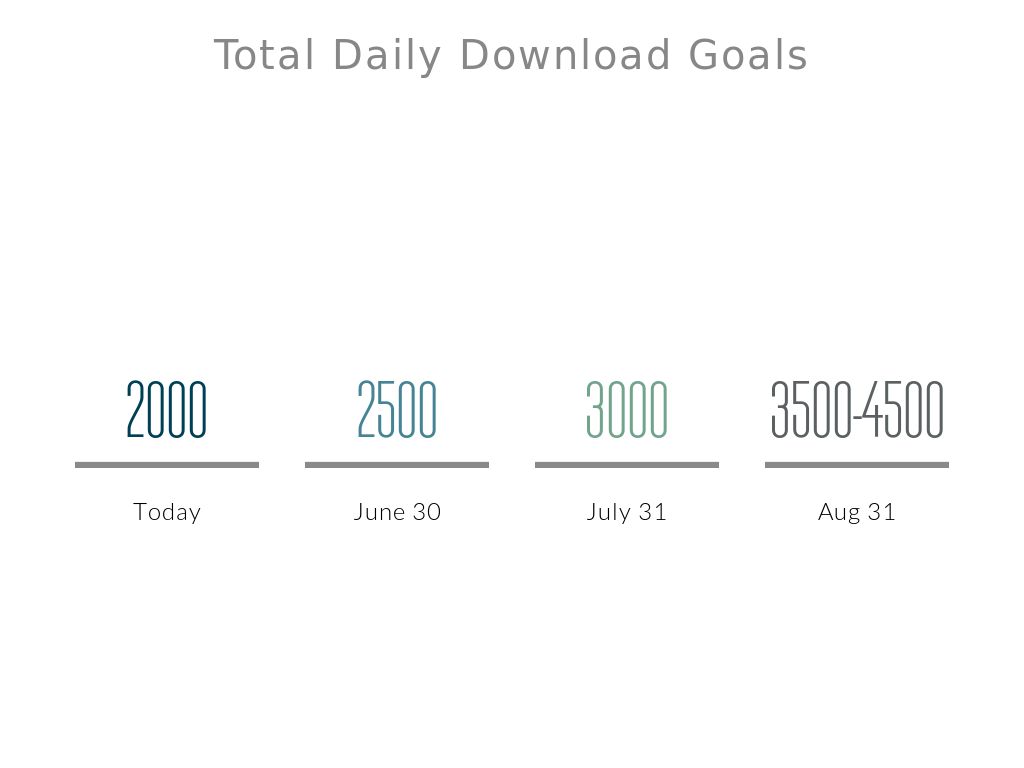Select the teal 2500 number
1024x768 pixels.
[x=397, y=410]
